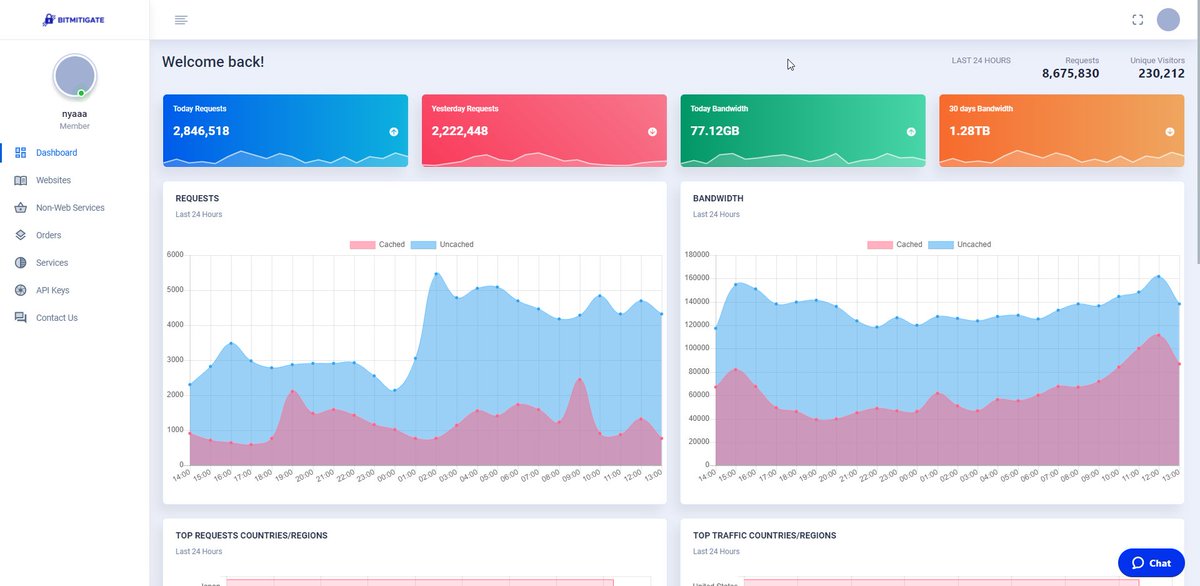Toggle Uncached series in Requests chart legend
This screenshot has width=1200, height=586.
(442, 244)
